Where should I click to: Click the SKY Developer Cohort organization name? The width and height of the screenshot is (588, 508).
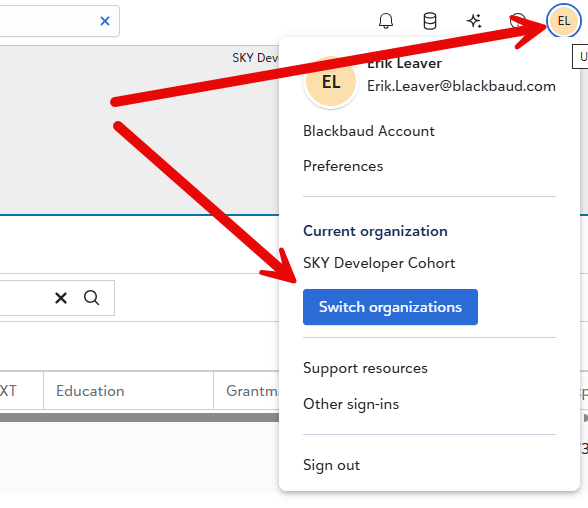pos(379,263)
